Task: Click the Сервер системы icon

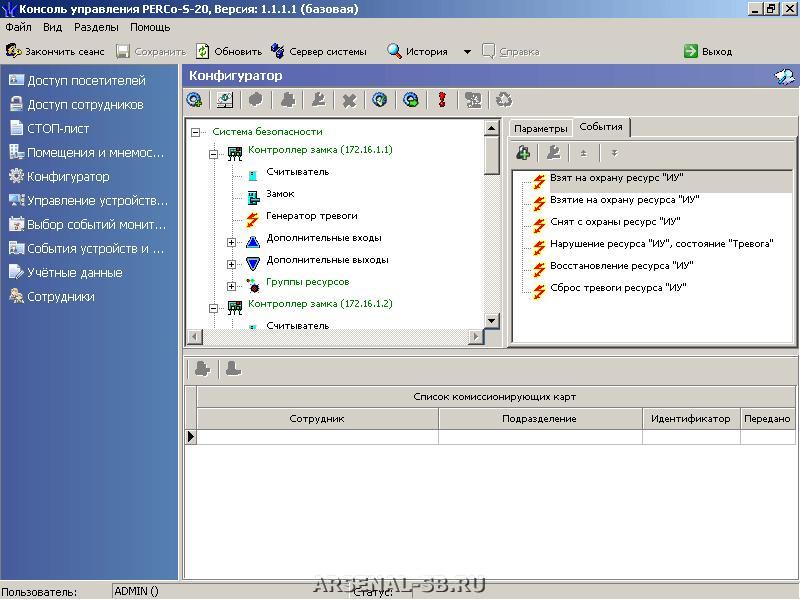Action: tap(277, 51)
